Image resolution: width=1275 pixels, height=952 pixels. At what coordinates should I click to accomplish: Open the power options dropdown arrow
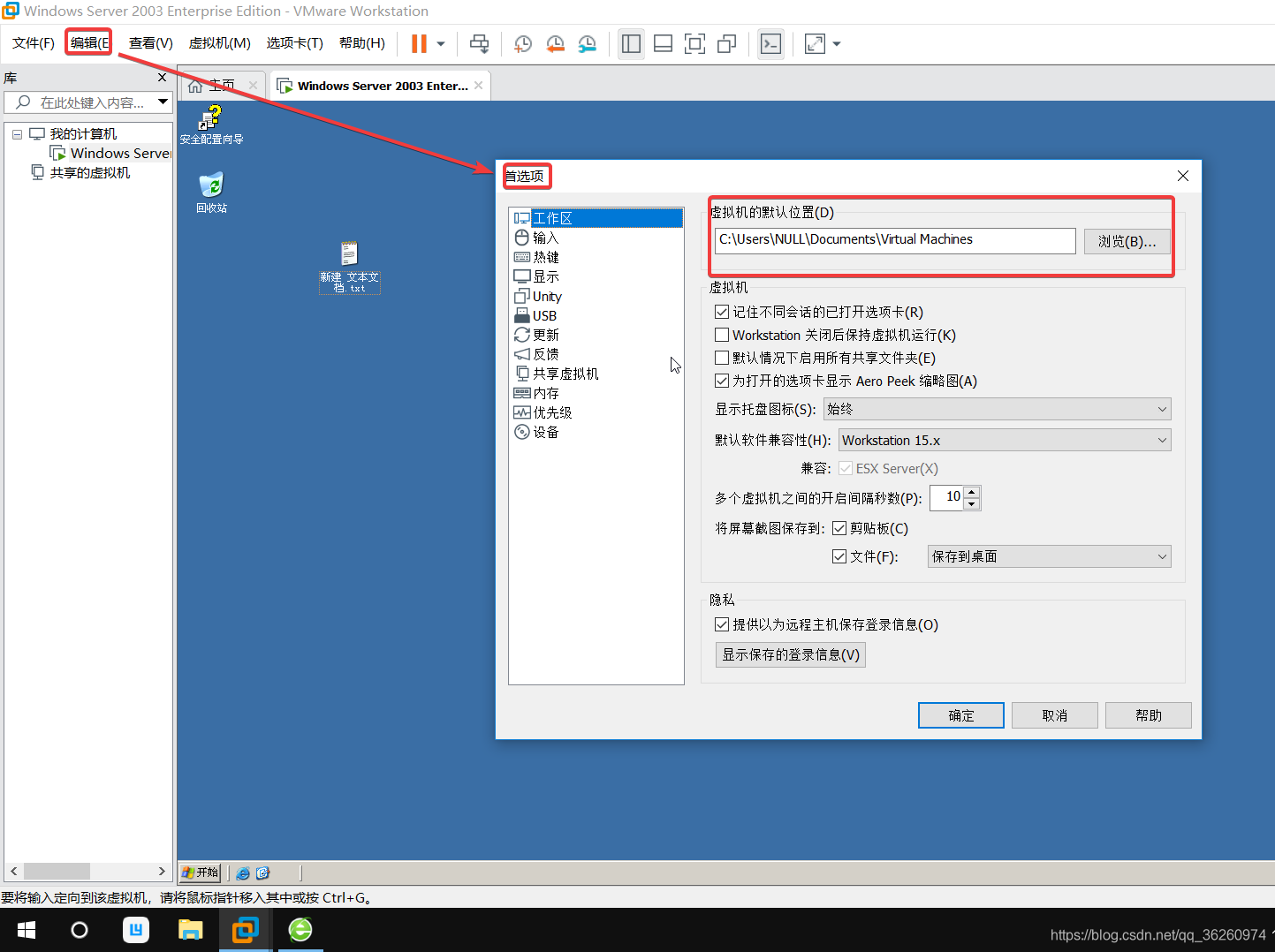click(x=441, y=43)
